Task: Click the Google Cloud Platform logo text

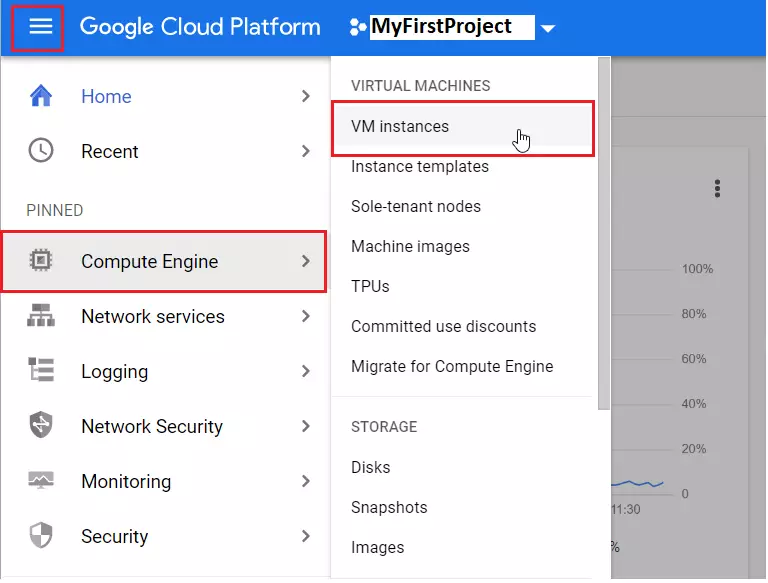Action: [x=200, y=27]
